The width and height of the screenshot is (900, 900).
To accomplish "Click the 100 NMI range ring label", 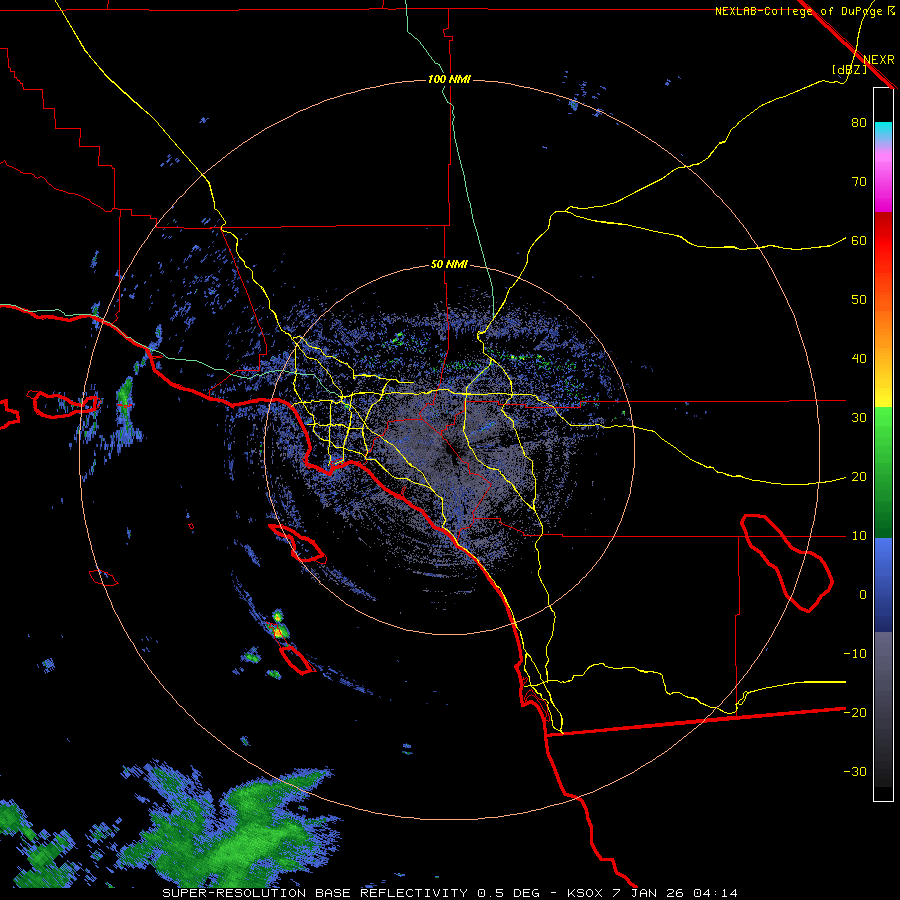I will click(x=449, y=79).
